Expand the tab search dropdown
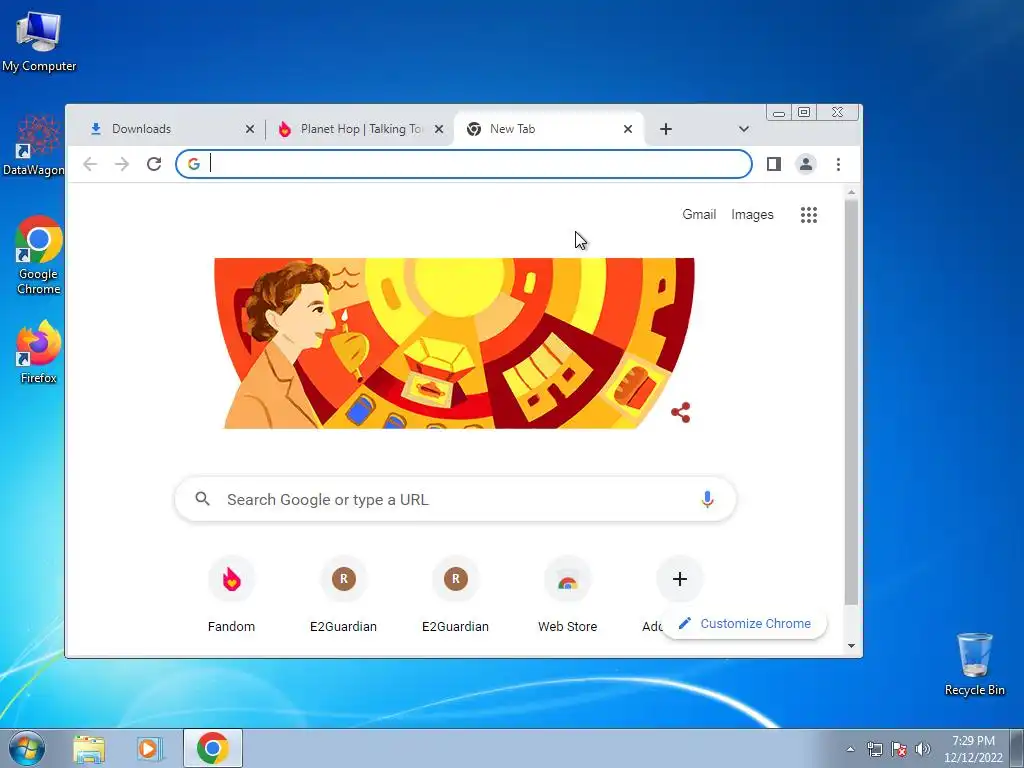 coord(743,129)
